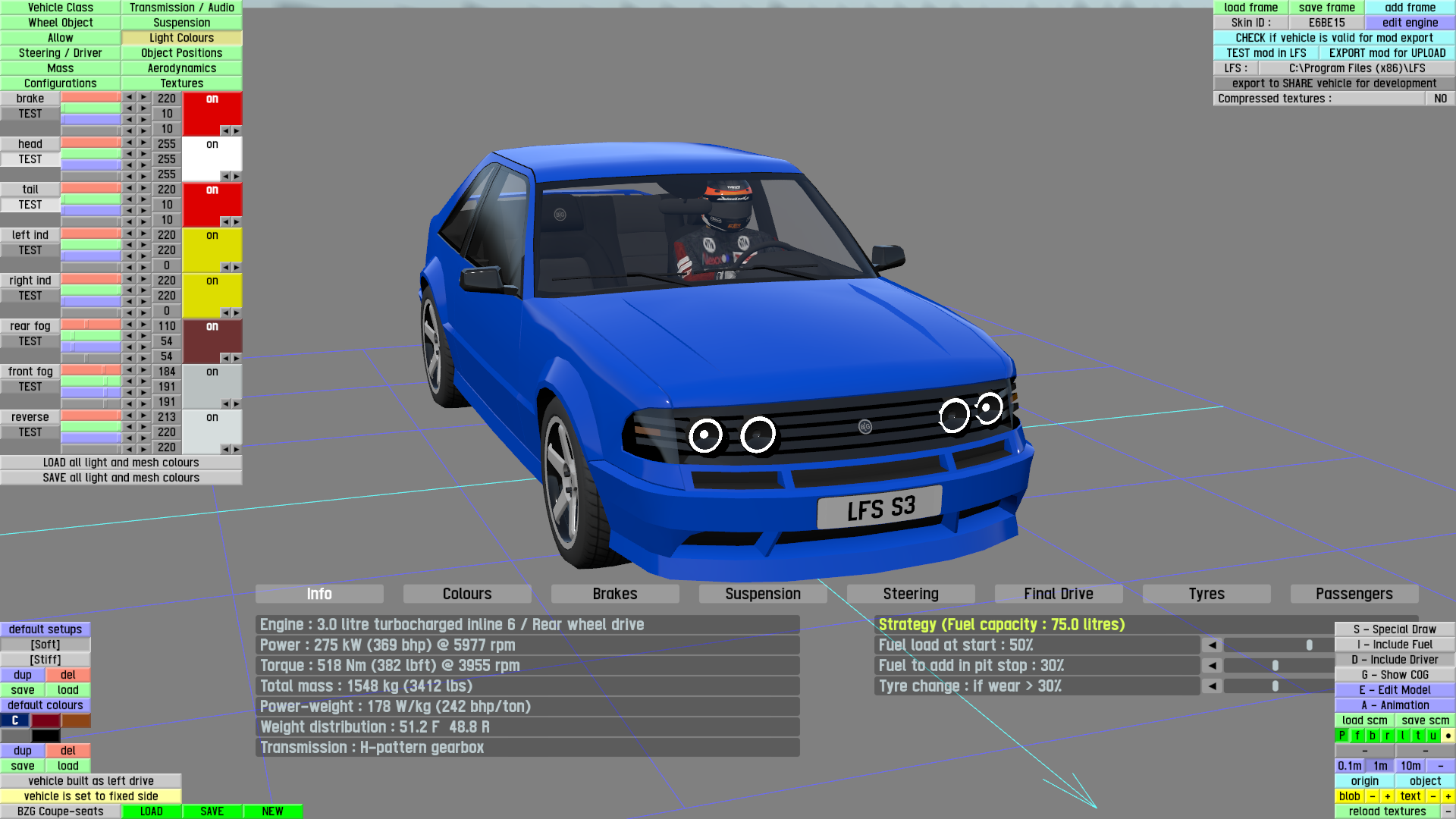Select the dark red default colour swatch
This screenshot has width=1456, height=819.
coord(45,720)
